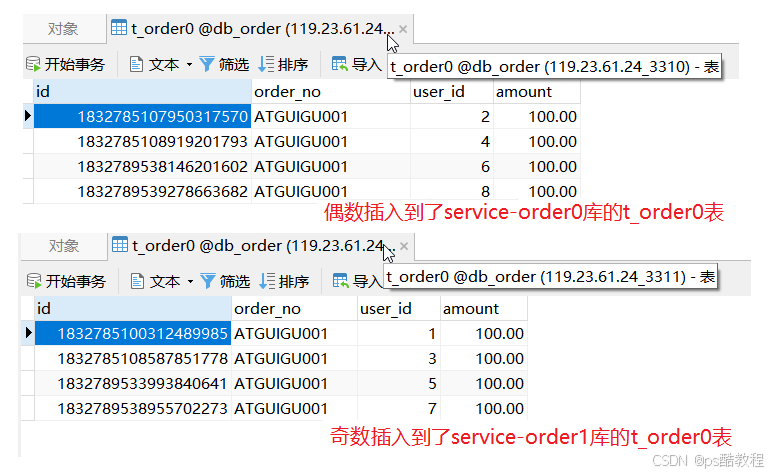The image size is (772, 474).
Task: Select t_order0 @db_order tab in upper window
Action: [x=260, y=29]
